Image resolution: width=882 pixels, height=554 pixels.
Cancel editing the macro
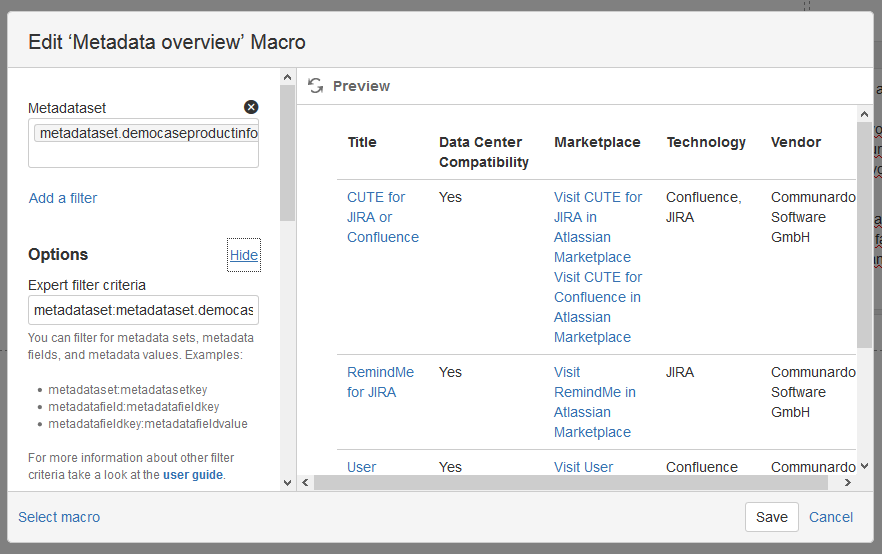831,517
